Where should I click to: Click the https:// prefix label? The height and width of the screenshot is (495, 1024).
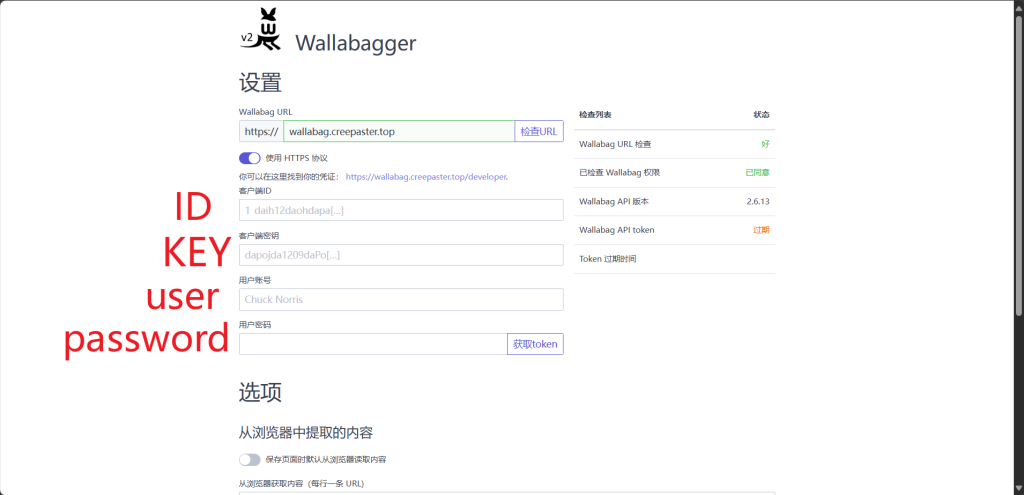261,131
